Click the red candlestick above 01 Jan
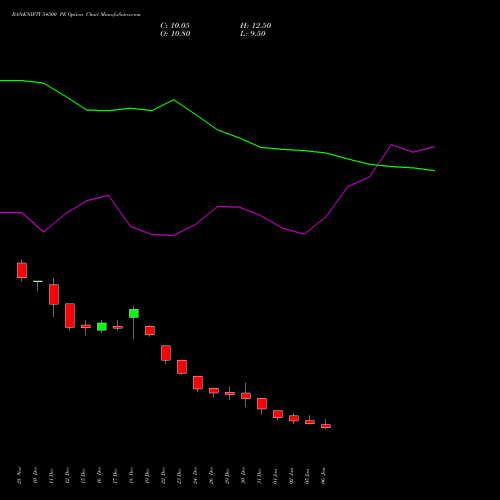 point(278,414)
